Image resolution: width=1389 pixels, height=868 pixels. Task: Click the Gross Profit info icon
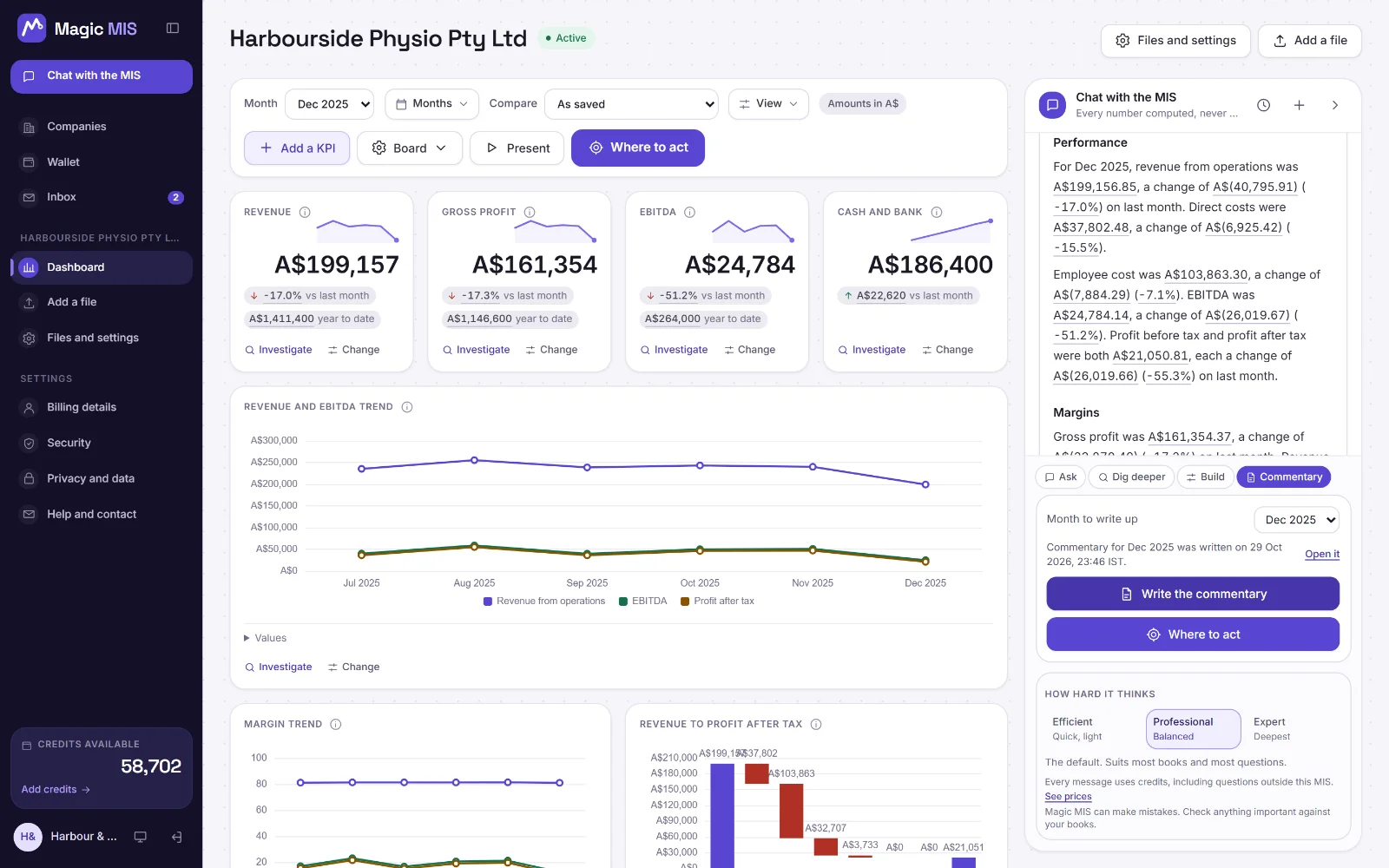tap(530, 212)
